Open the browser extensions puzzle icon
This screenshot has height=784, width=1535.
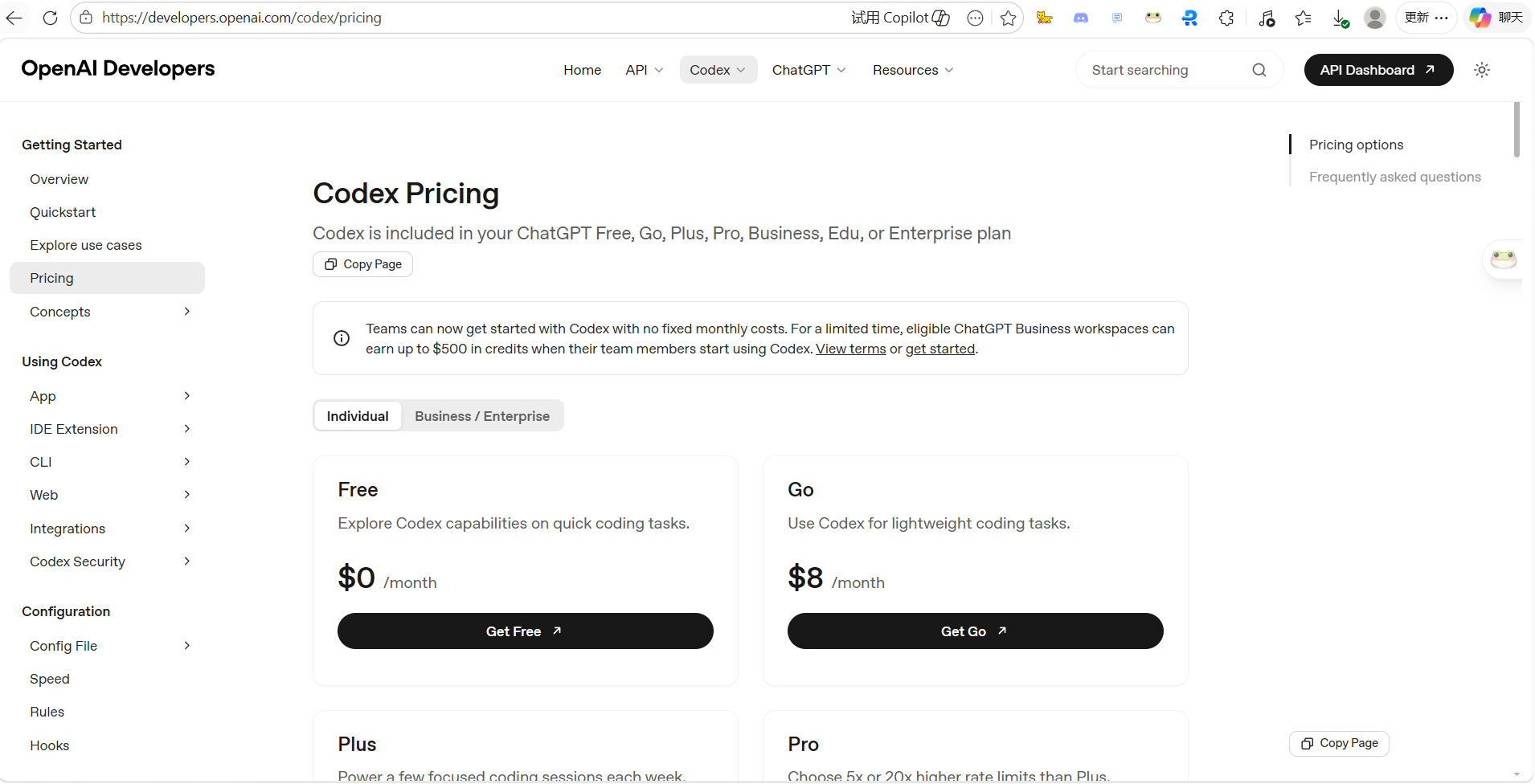point(1226,18)
